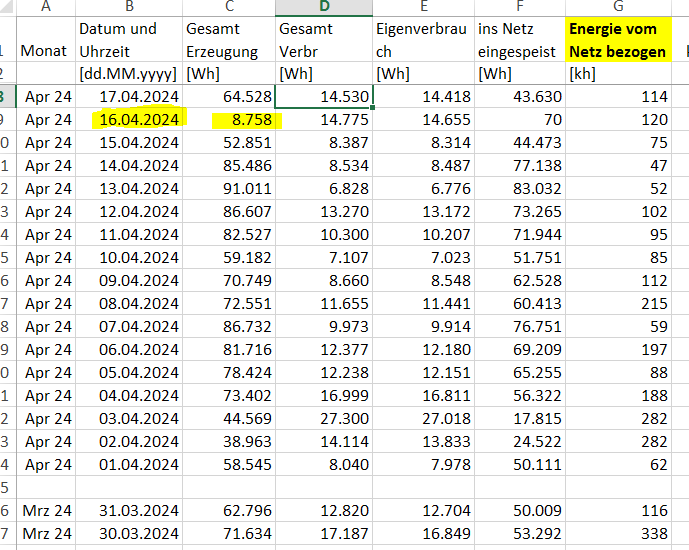689x550 pixels.
Task: Click the 'Gesamt Verbr' header cell
Action: coord(324,40)
